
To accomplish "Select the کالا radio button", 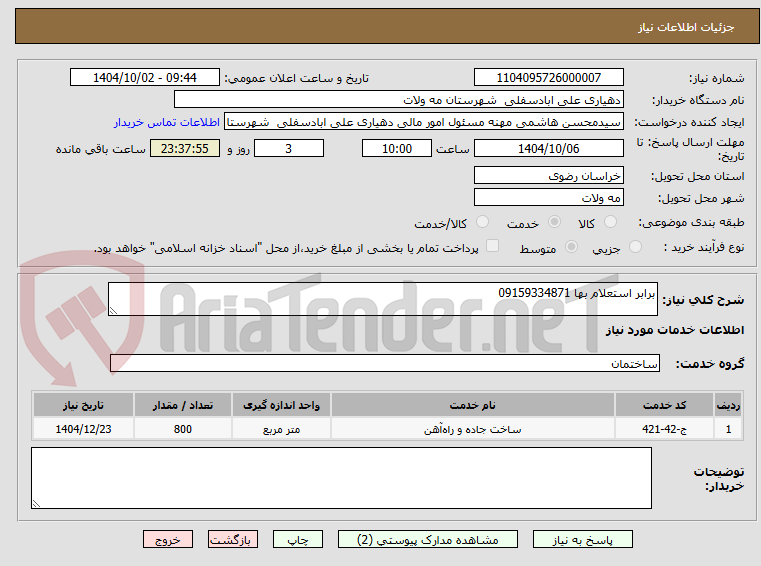I will pos(610,222).
